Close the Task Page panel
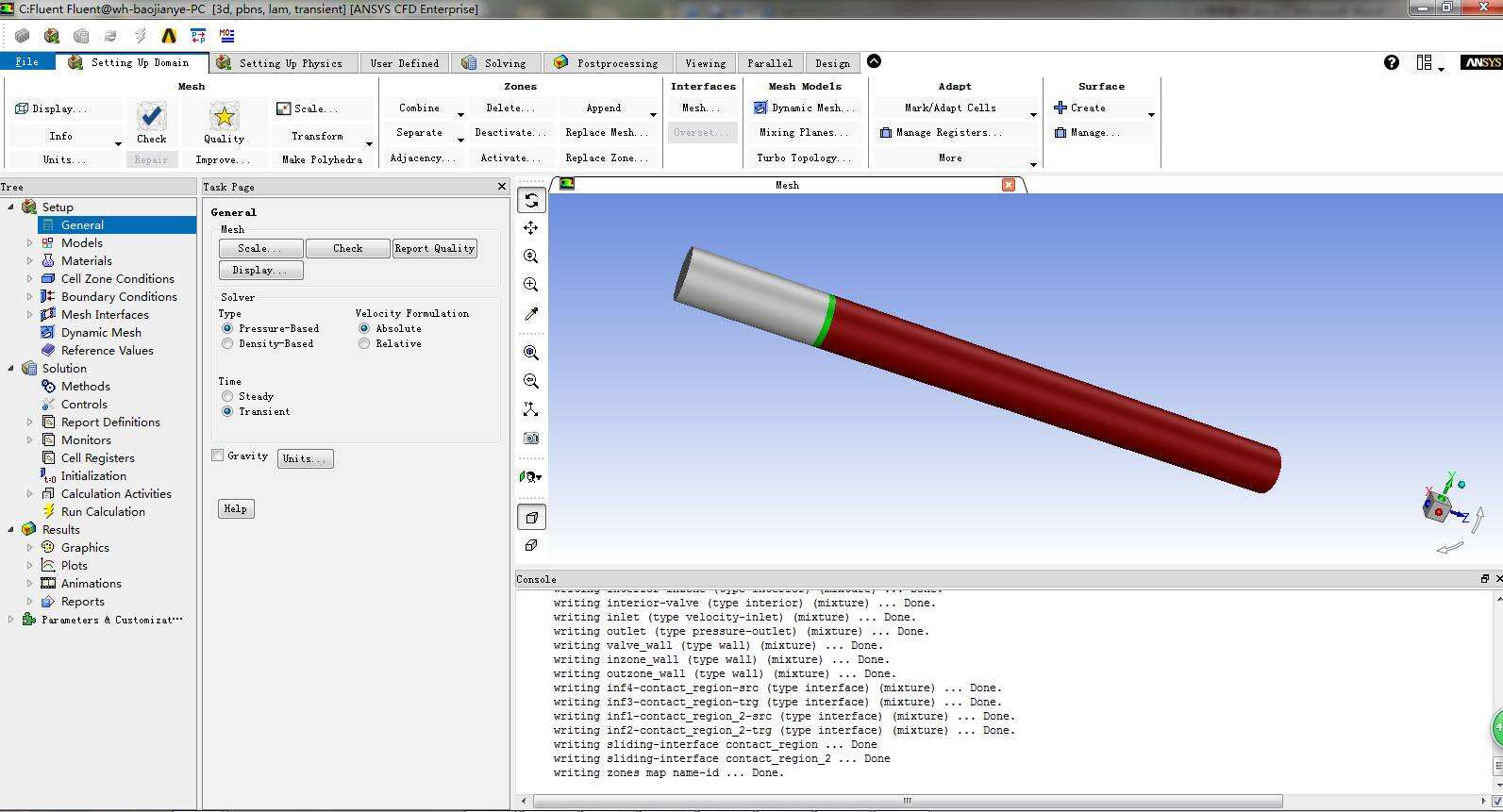1503x812 pixels. coord(502,187)
